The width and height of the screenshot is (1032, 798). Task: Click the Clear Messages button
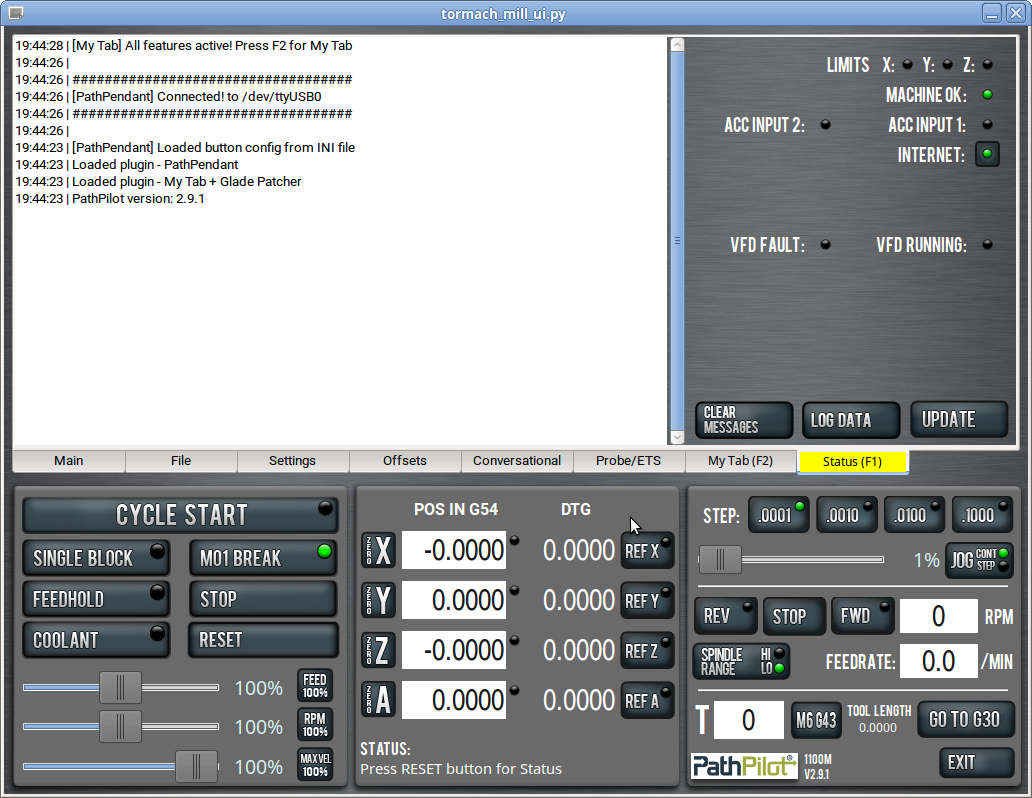click(743, 420)
